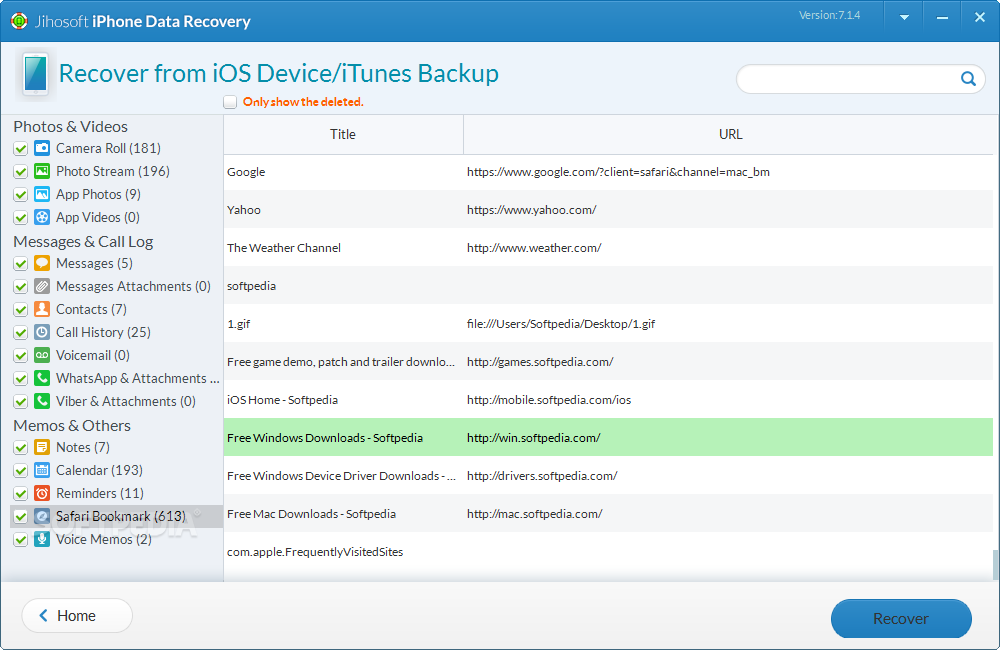
Task: Click the App Photos icon
Action: coord(42,195)
